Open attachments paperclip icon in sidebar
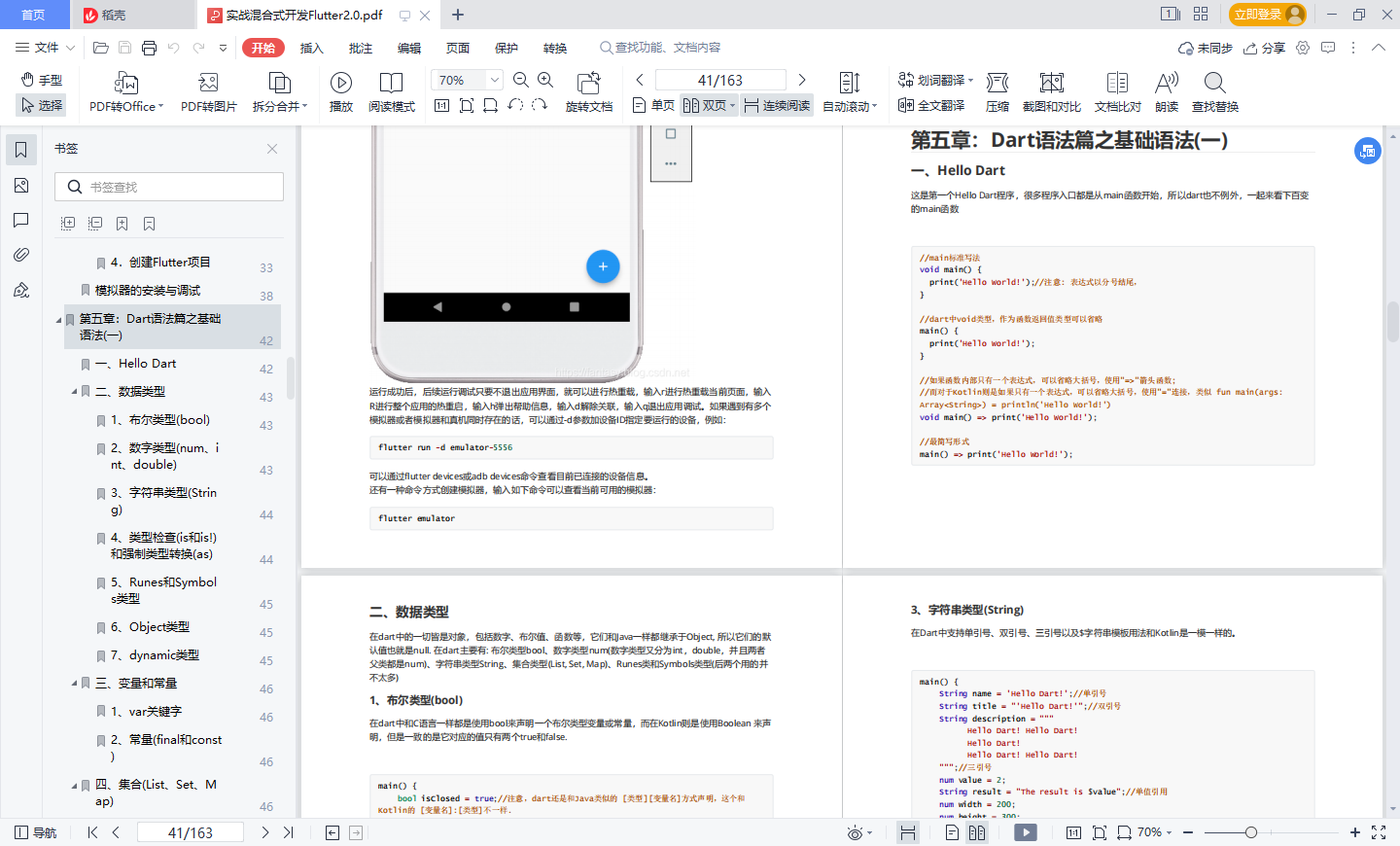This screenshot has width=1400, height=846. pyautogui.click(x=21, y=255)
